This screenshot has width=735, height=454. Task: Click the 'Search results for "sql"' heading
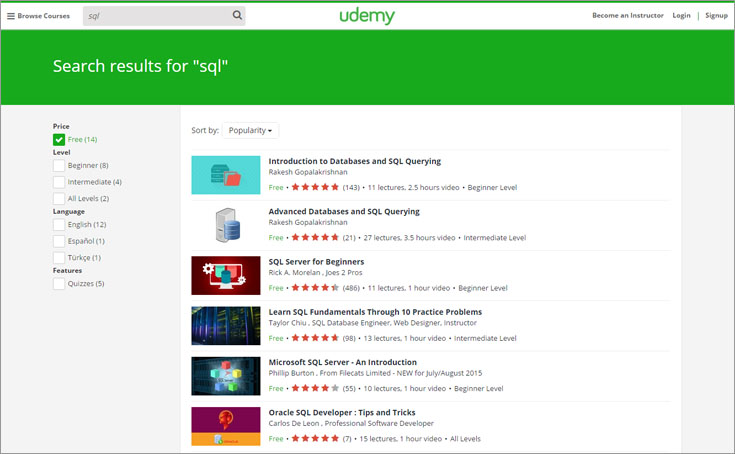[140, 66]
